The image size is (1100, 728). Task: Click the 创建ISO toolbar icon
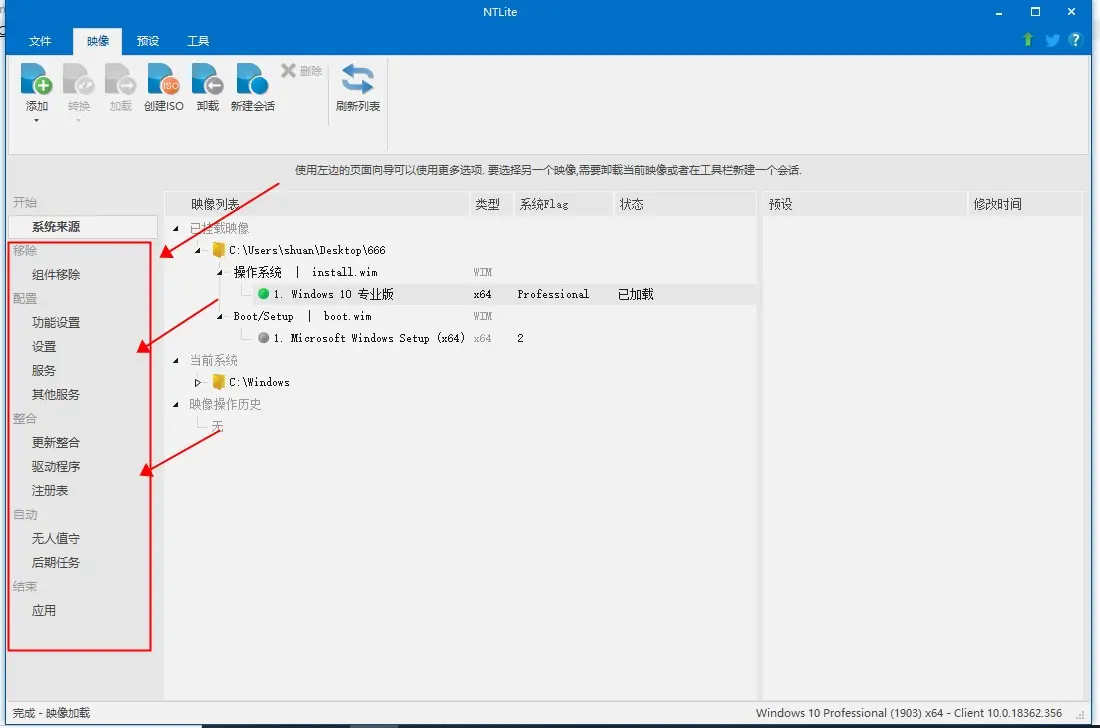(x=163, y=79)
